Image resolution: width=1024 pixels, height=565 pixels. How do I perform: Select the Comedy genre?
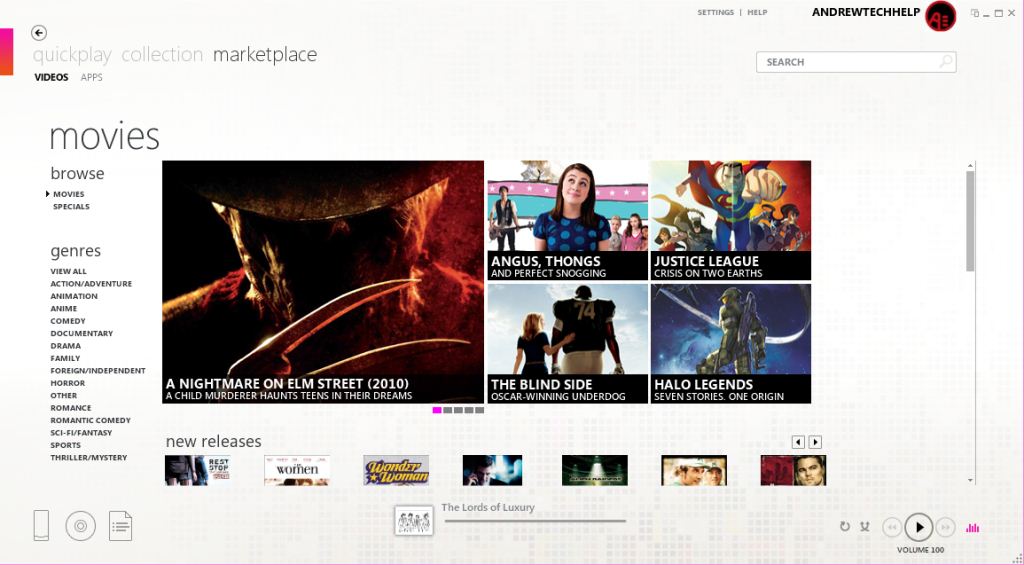coord(68,321)
